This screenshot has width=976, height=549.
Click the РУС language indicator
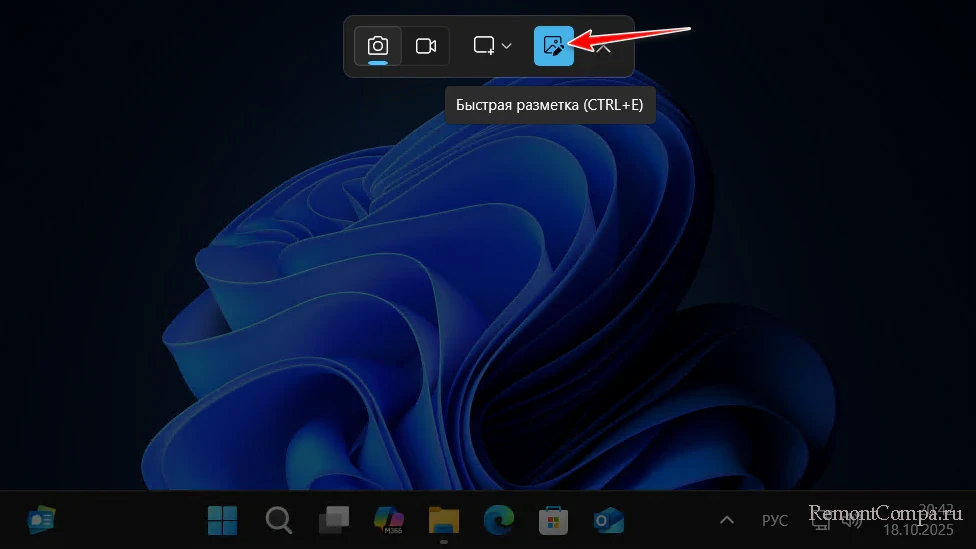tap(775, 520)
